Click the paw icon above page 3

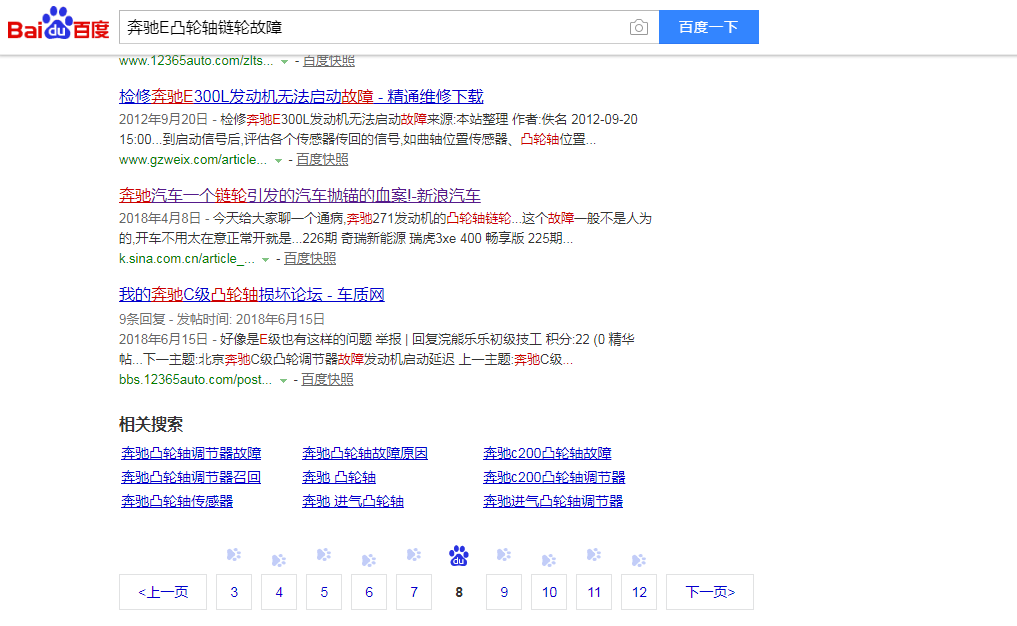tap(234, 554)
